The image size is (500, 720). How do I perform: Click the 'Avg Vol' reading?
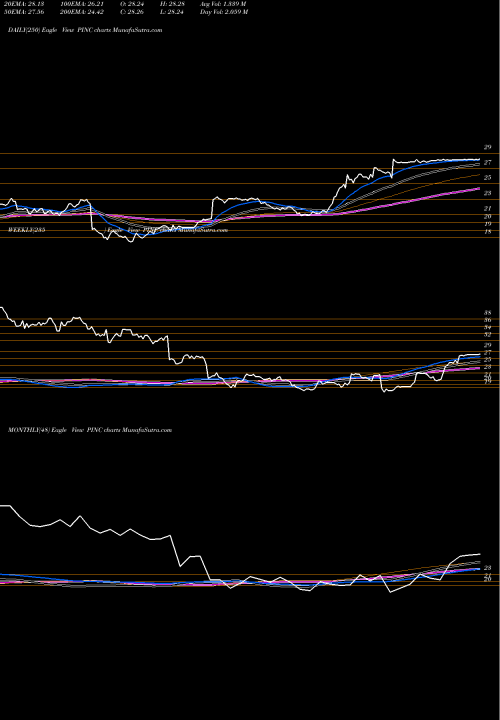click(x=223, y=4)
